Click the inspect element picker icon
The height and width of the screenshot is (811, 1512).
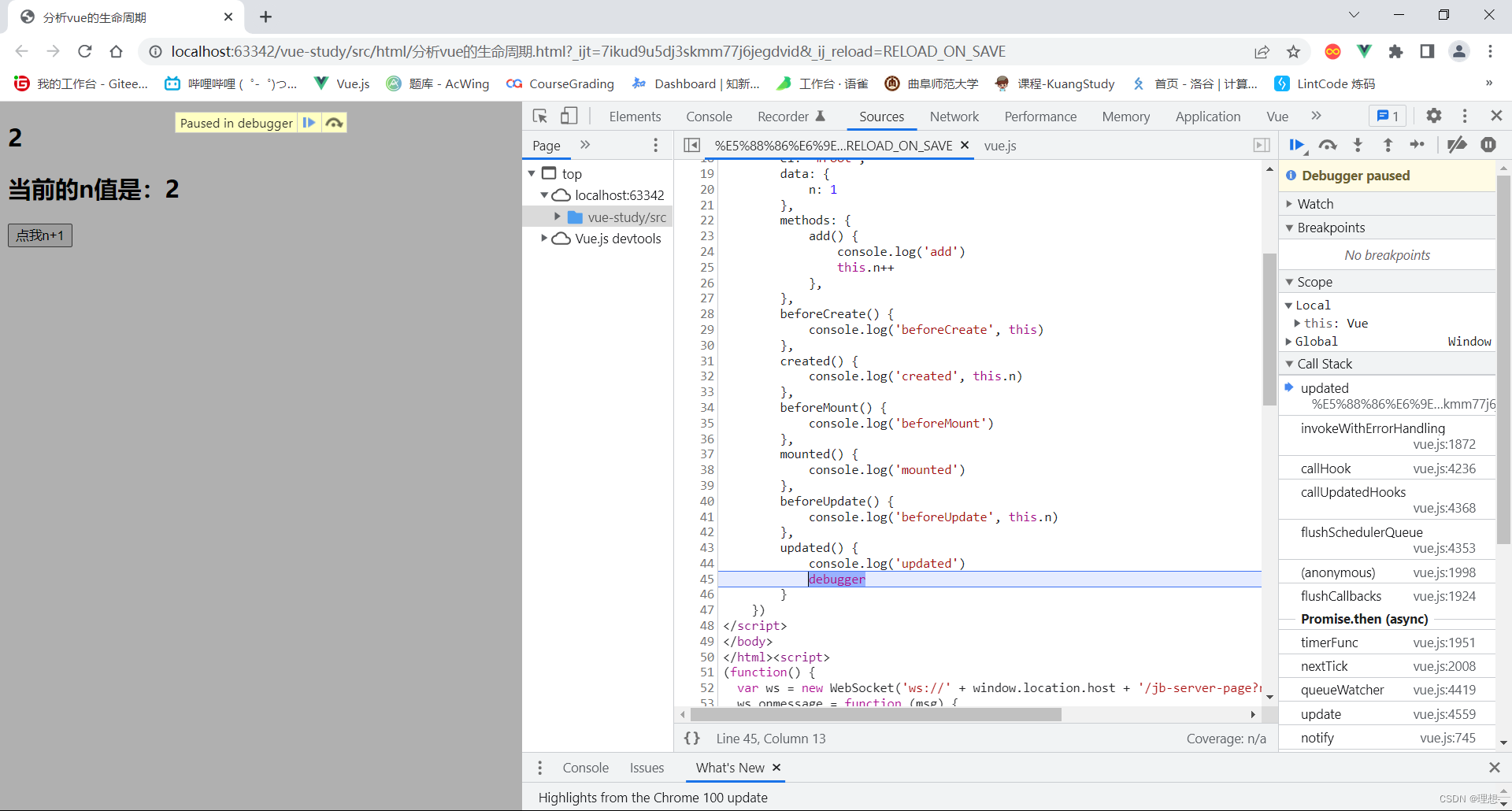pyautogui.click(x=539, y=116)
